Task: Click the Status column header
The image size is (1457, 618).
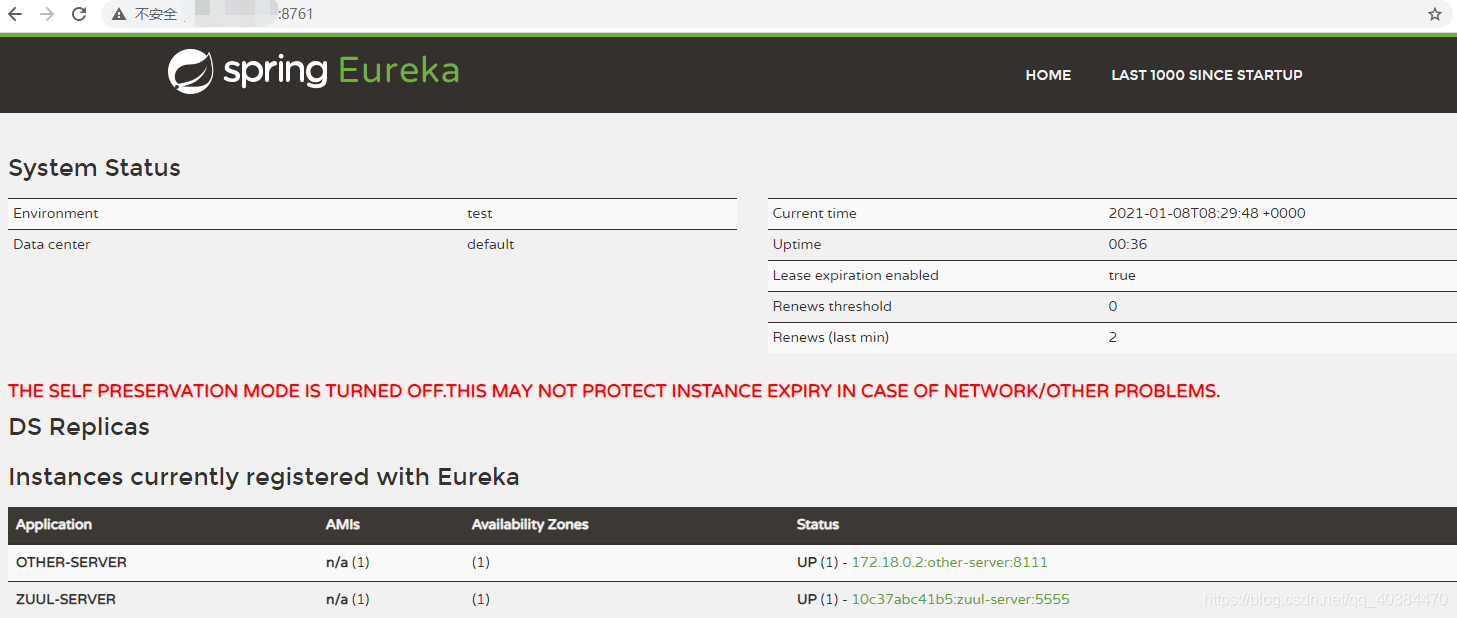Action: pyautogui.click(x=818, y=525)
